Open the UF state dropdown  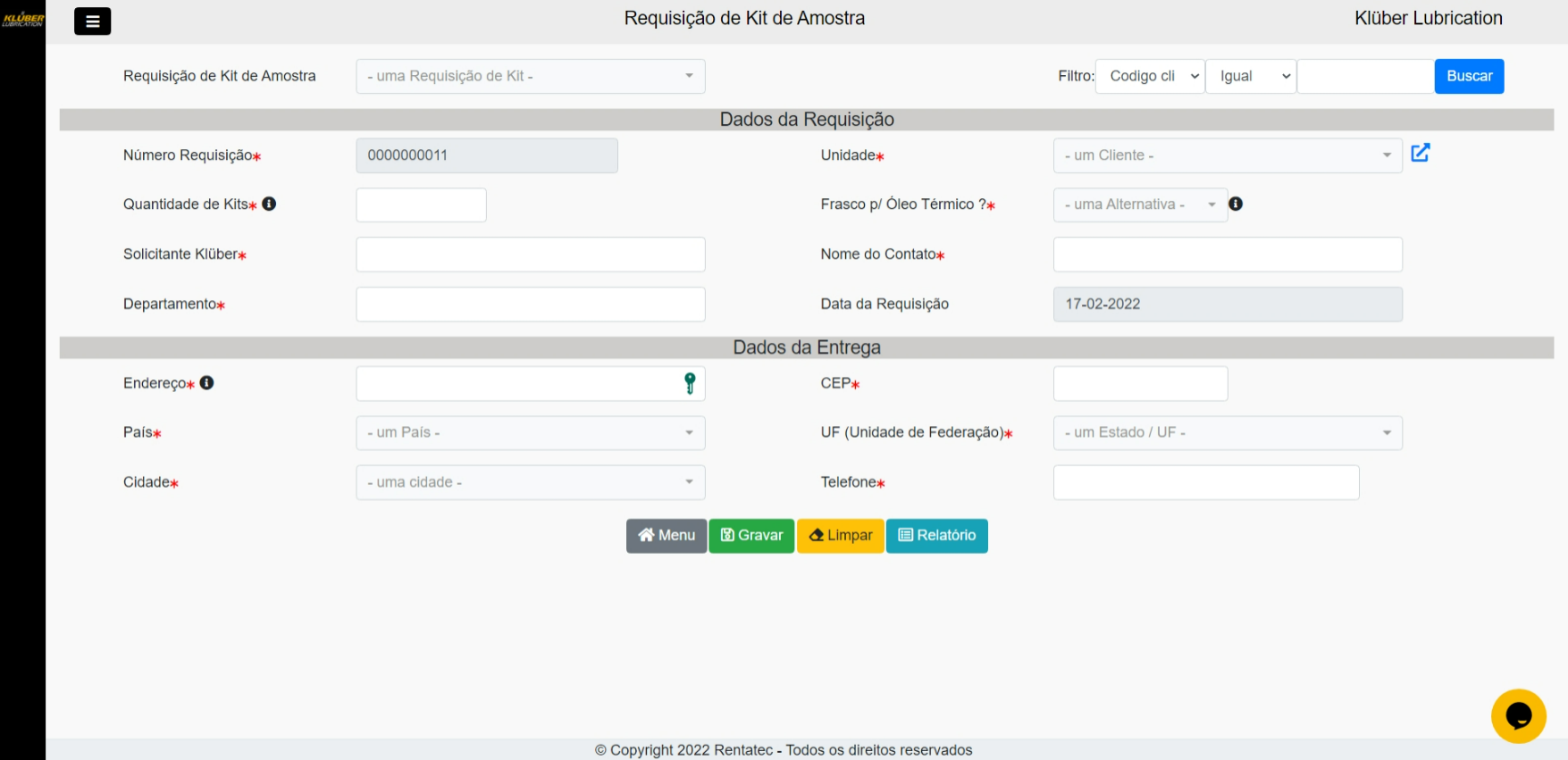(x=1227, y=432)
